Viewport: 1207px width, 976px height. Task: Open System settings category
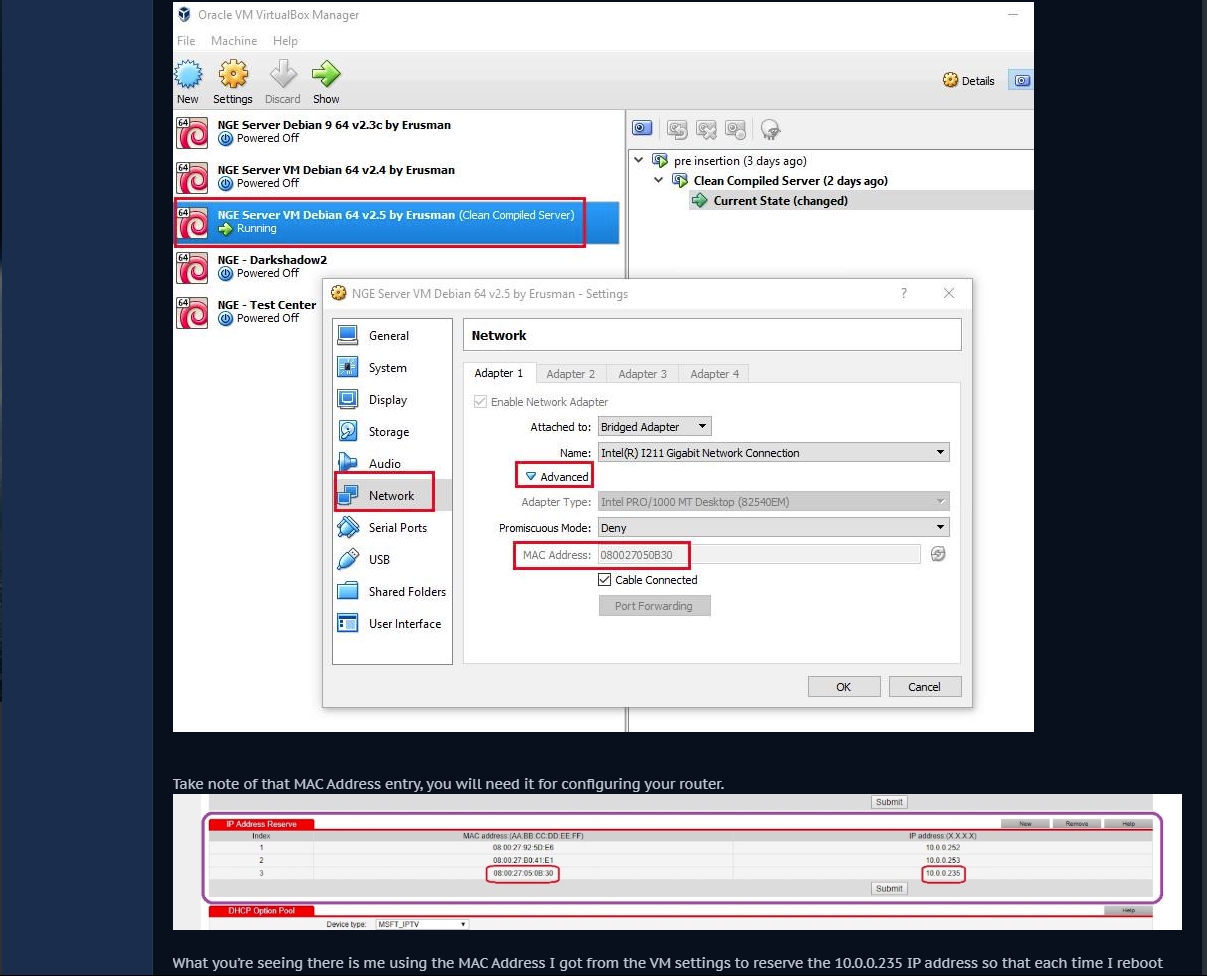[392, 368]
